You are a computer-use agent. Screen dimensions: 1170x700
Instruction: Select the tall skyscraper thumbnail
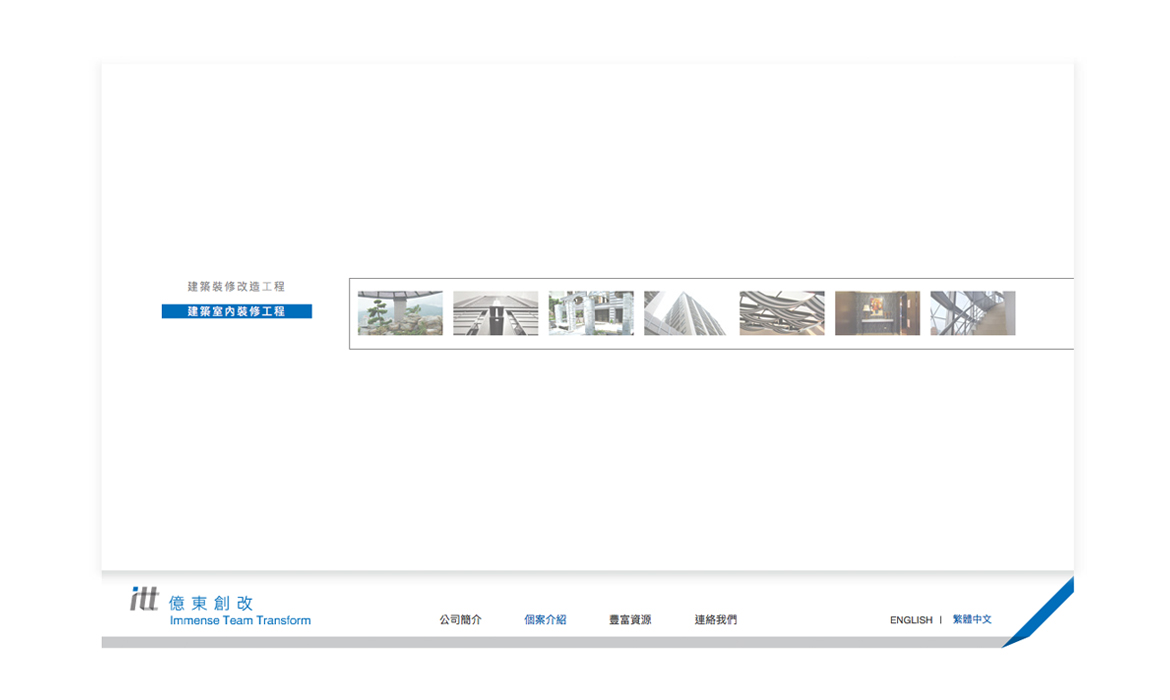[686, 313]
